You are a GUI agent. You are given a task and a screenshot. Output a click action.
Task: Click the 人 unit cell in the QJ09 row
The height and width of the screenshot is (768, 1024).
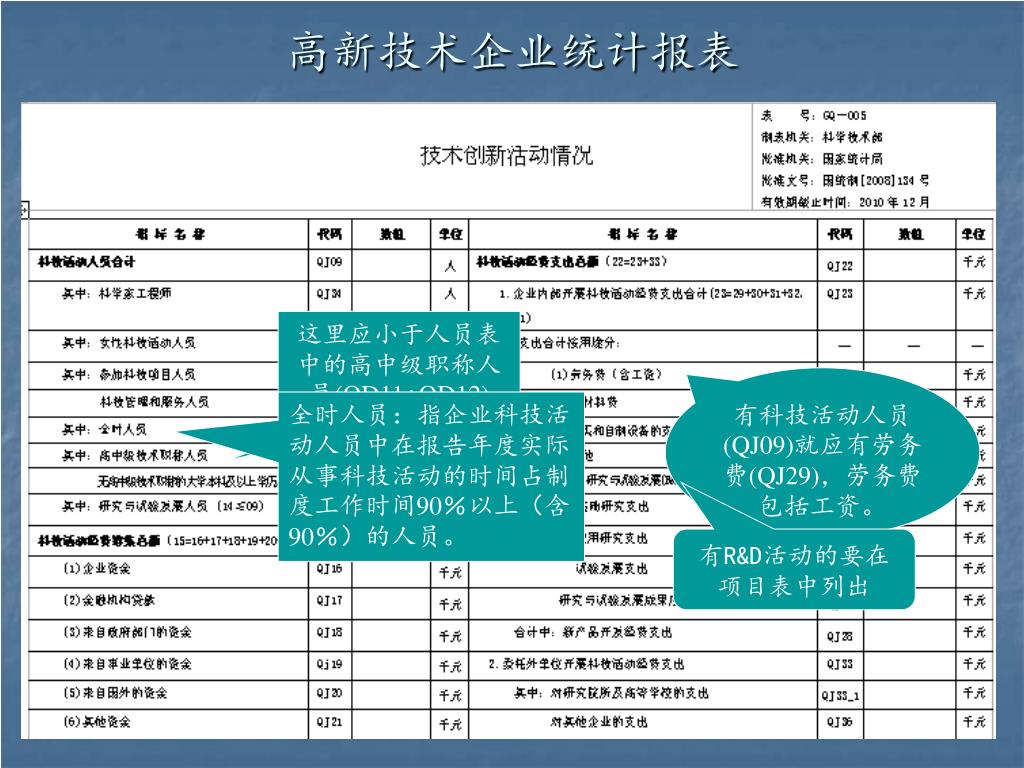449,266
